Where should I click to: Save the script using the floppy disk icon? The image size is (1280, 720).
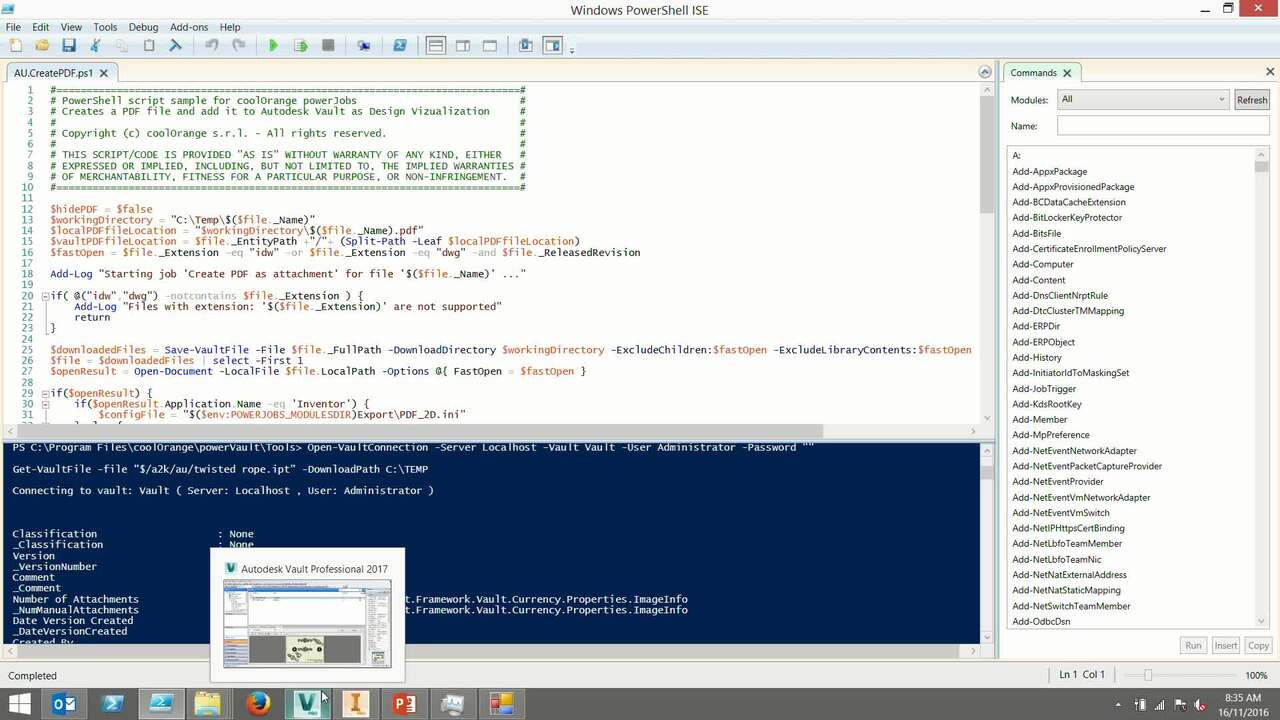click(69, 46)
